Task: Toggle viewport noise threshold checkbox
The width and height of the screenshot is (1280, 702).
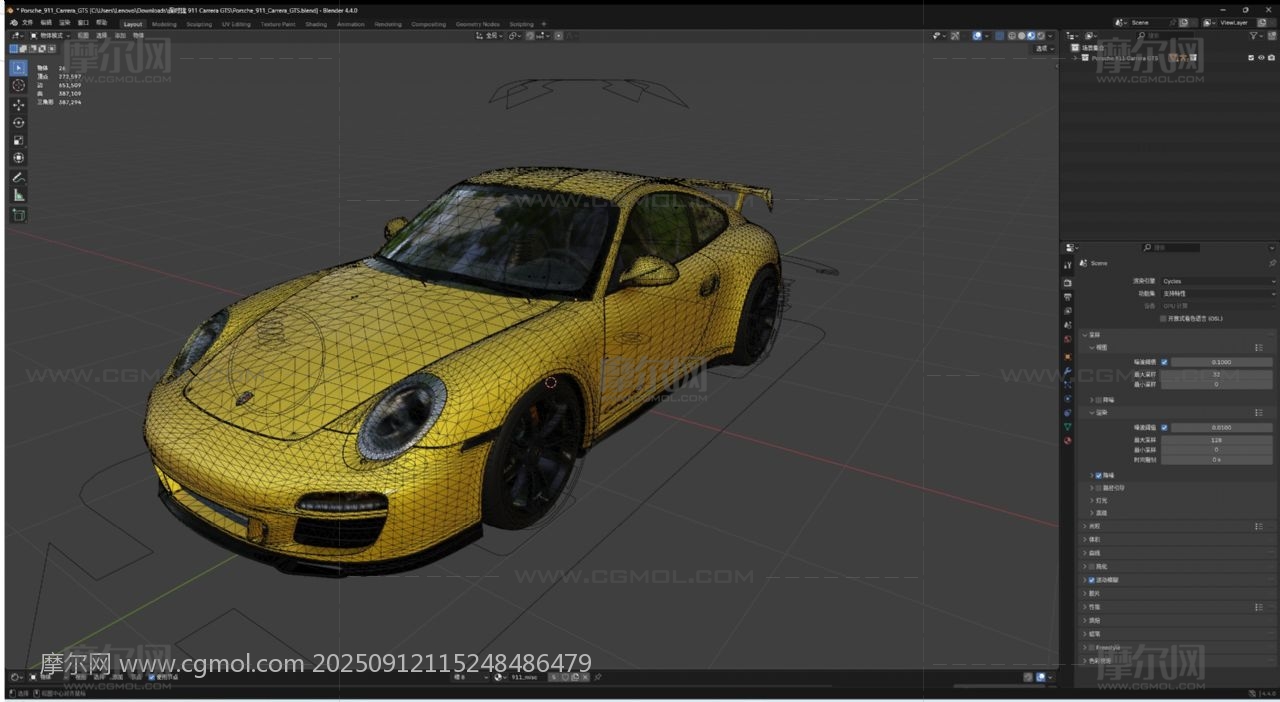Action: point(1164,362)
